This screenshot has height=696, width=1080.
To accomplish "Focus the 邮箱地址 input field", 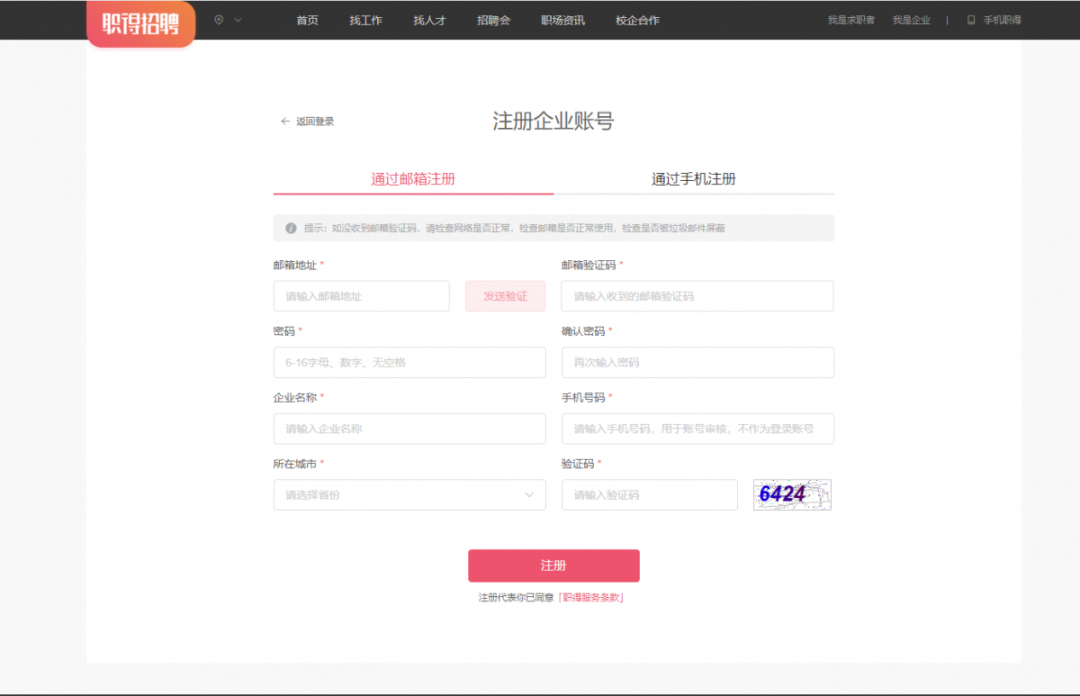I will pyautogui.click(x=361, y=296).
